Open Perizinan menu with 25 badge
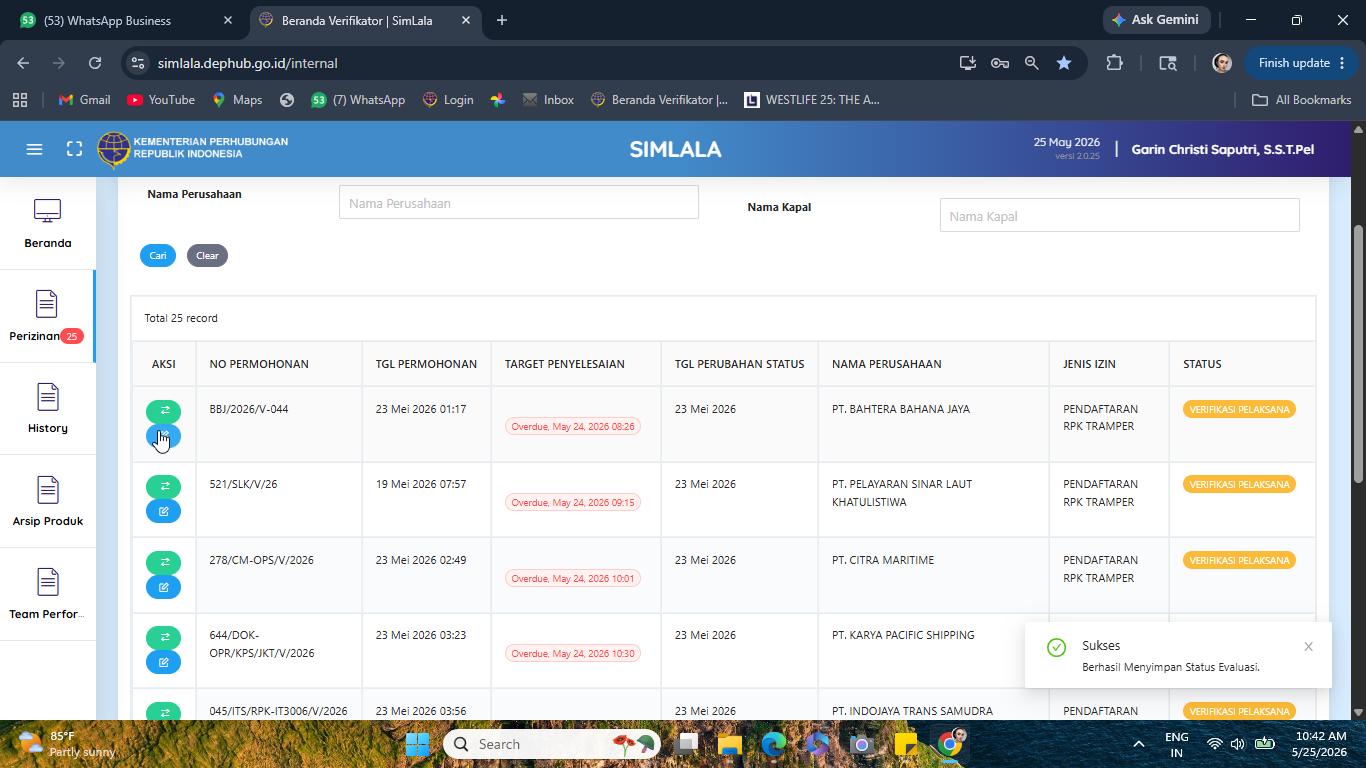1366x768 pixels. tap(47, 316)
